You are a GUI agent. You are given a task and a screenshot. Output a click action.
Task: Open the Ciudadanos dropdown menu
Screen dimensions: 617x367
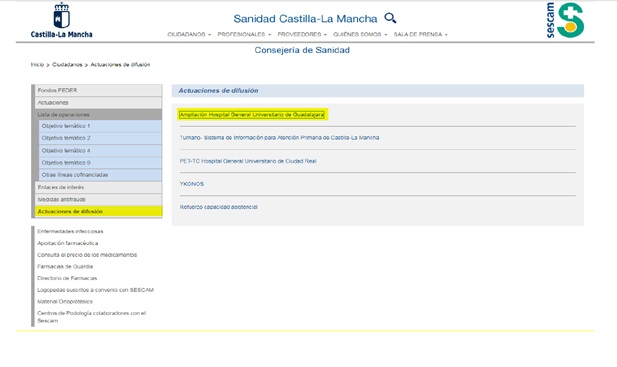189,35
